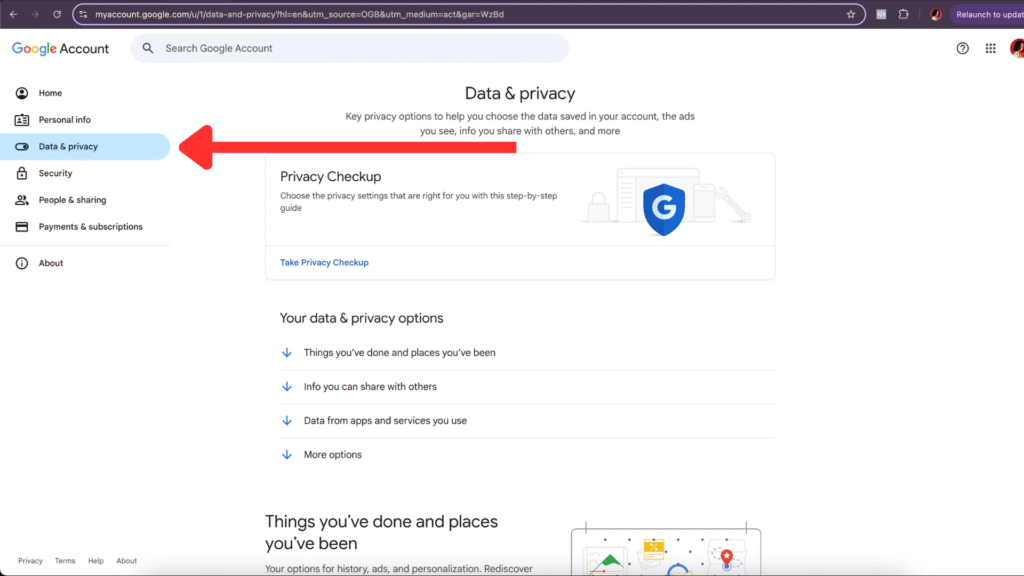The image size is (1024, 576).
Task: Click the search magnifier icon
Action: [x=148, y=48]
